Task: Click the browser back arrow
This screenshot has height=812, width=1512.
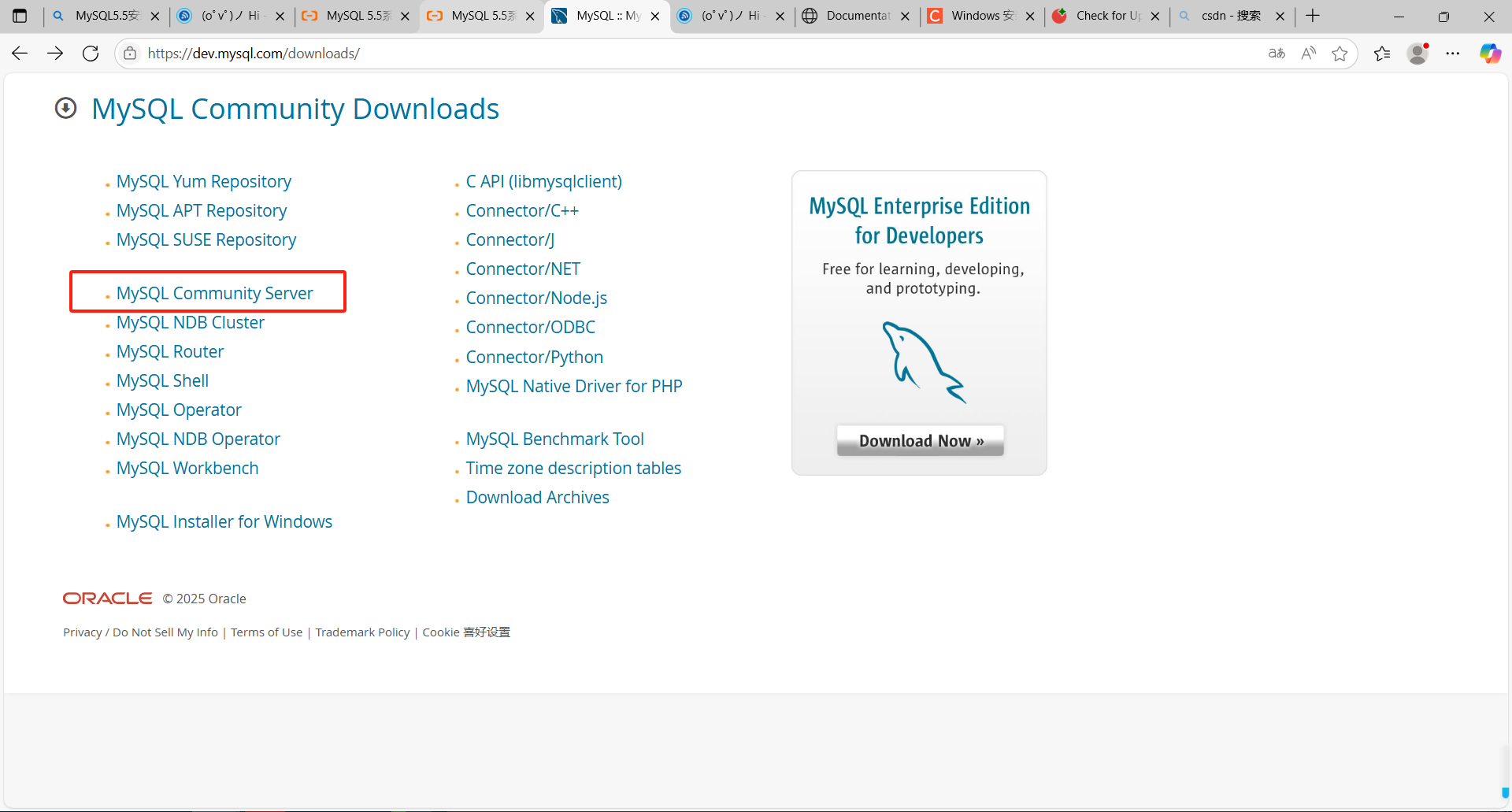Action: 20,54
